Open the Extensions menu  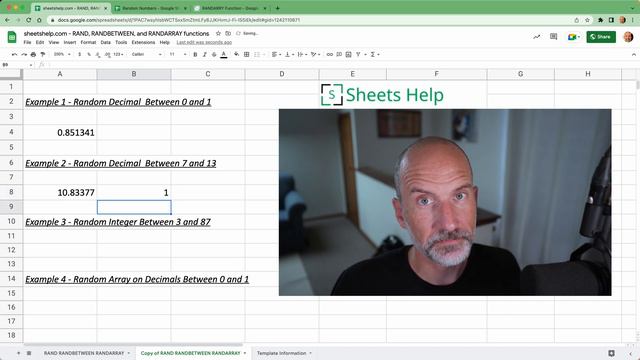pos(143,42)
